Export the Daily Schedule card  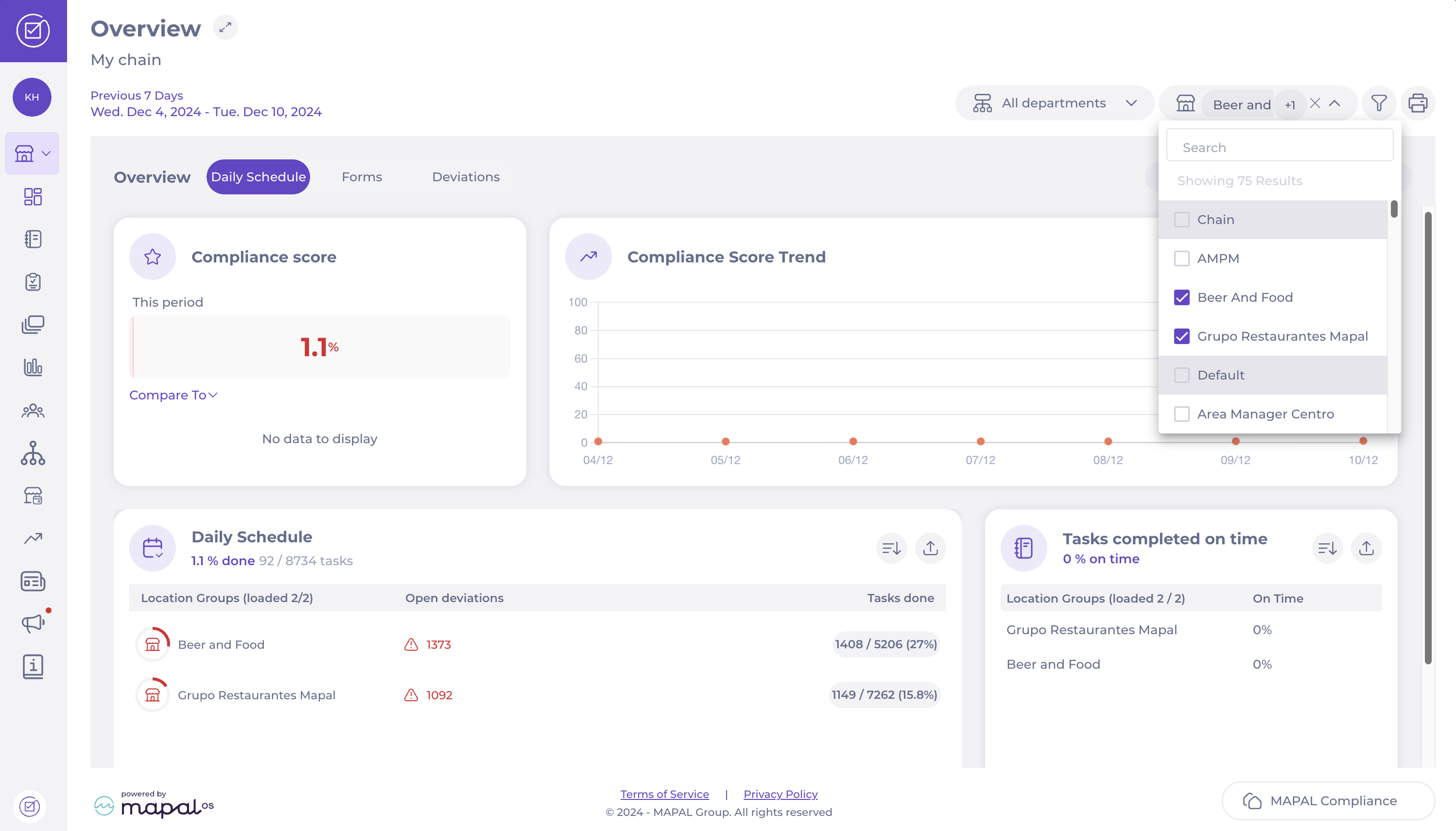click(x=931, y=549)
